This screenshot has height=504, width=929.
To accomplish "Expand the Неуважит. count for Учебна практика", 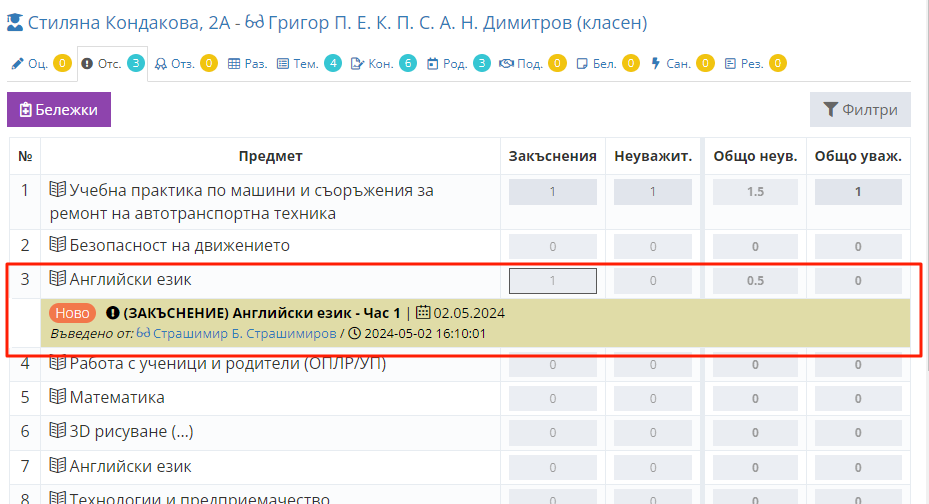I will click(653, 192).
